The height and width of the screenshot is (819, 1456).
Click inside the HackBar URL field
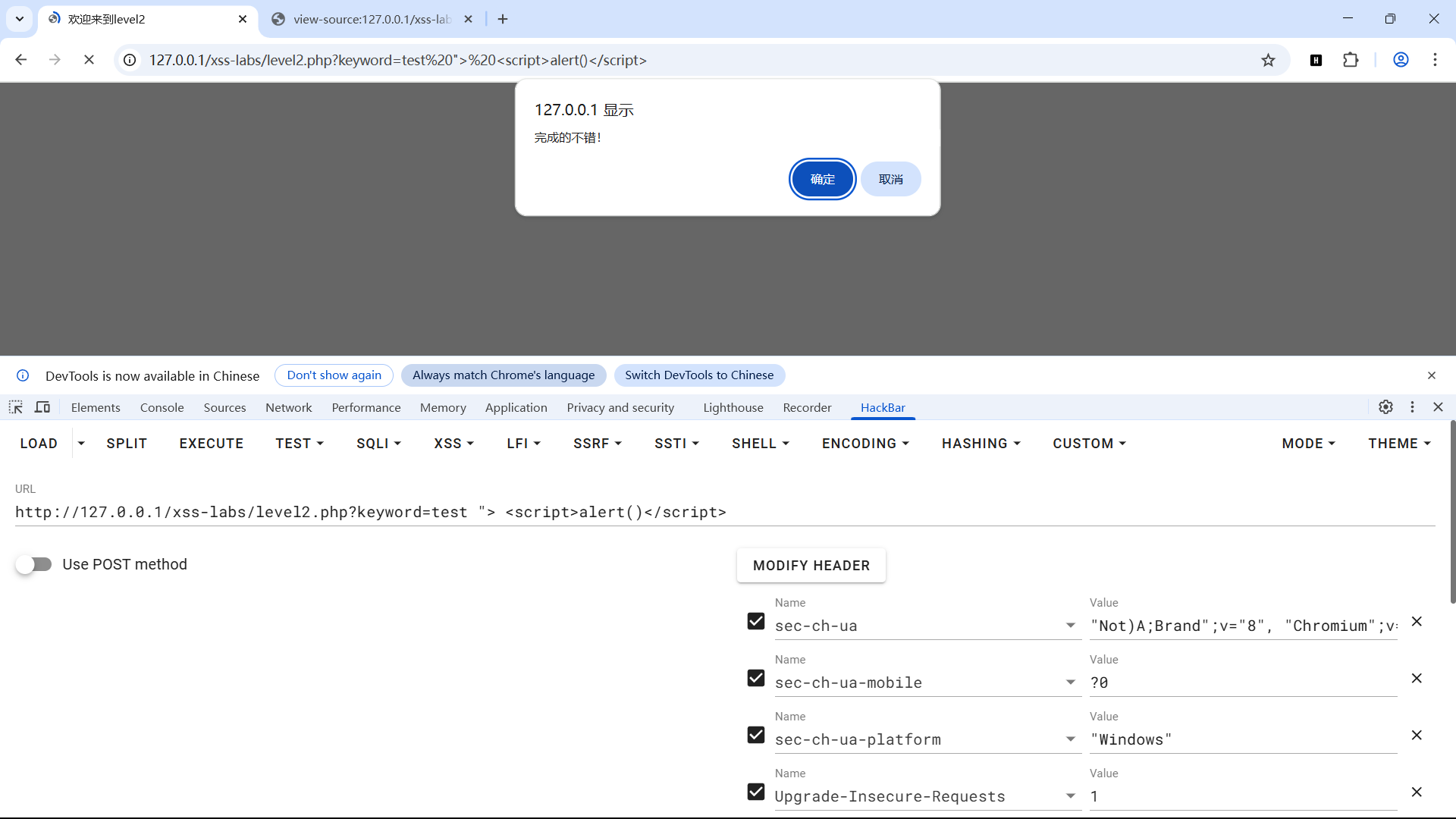(x=725, y=513)
